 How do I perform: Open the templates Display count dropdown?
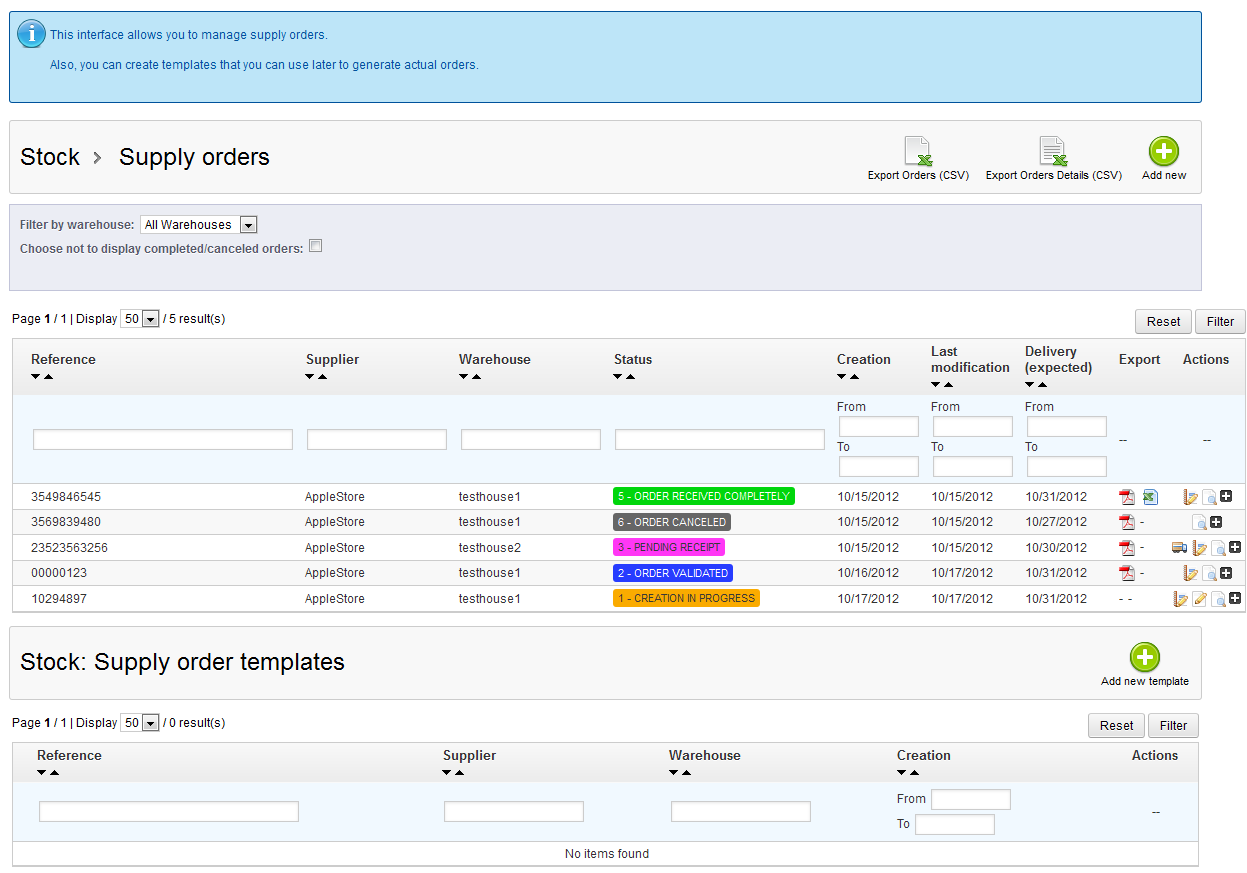140,723
